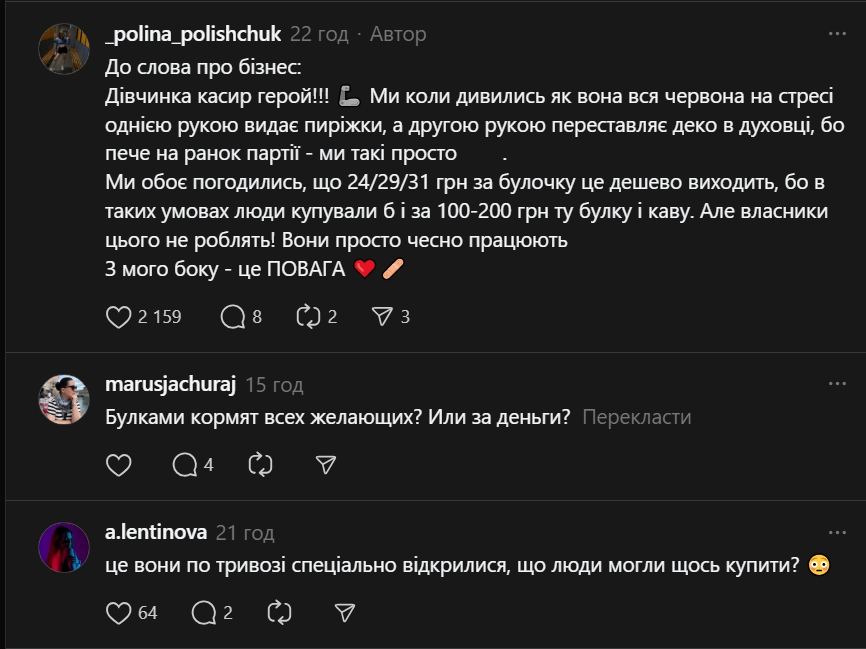Click marusjachuraj's profile avatar

(x=64, y=400)
